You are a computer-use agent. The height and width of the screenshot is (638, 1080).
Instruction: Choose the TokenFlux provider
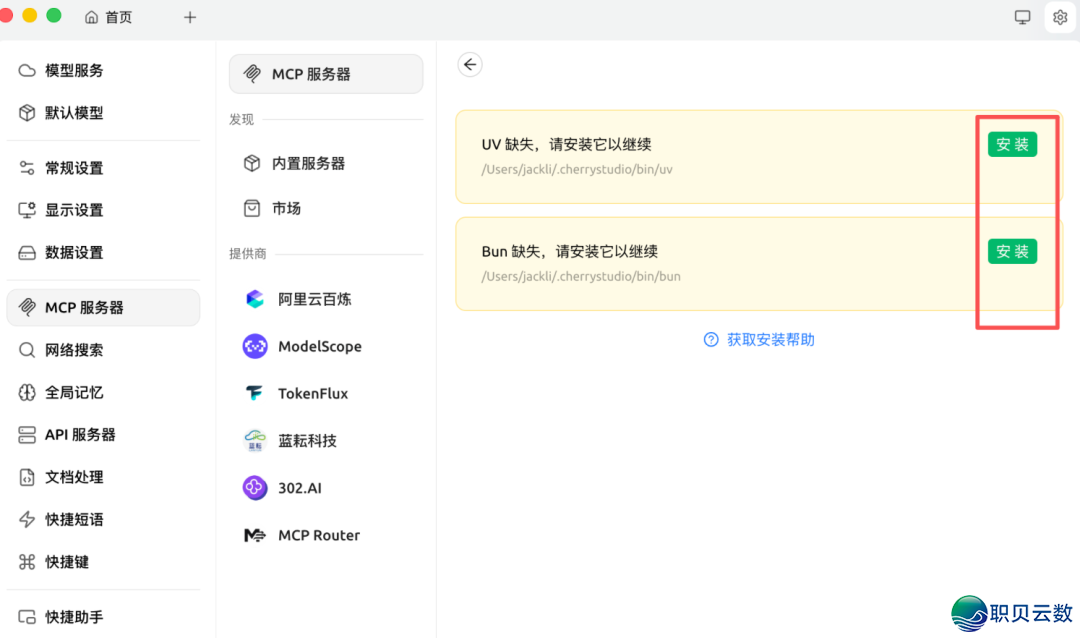point(312,393)
